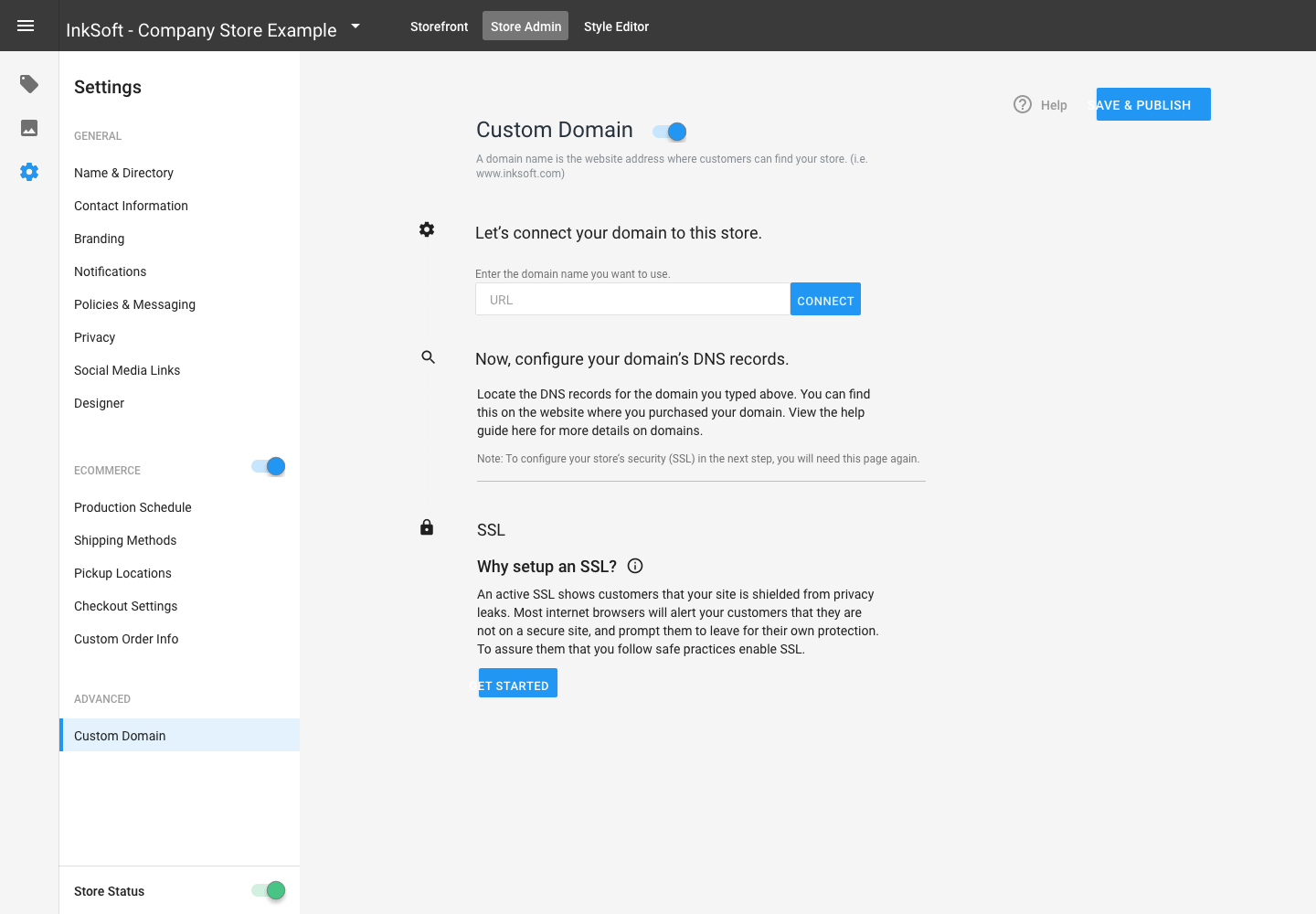Click the lock icon beside SSL section

pyautogui.click(x=427, y=527)
